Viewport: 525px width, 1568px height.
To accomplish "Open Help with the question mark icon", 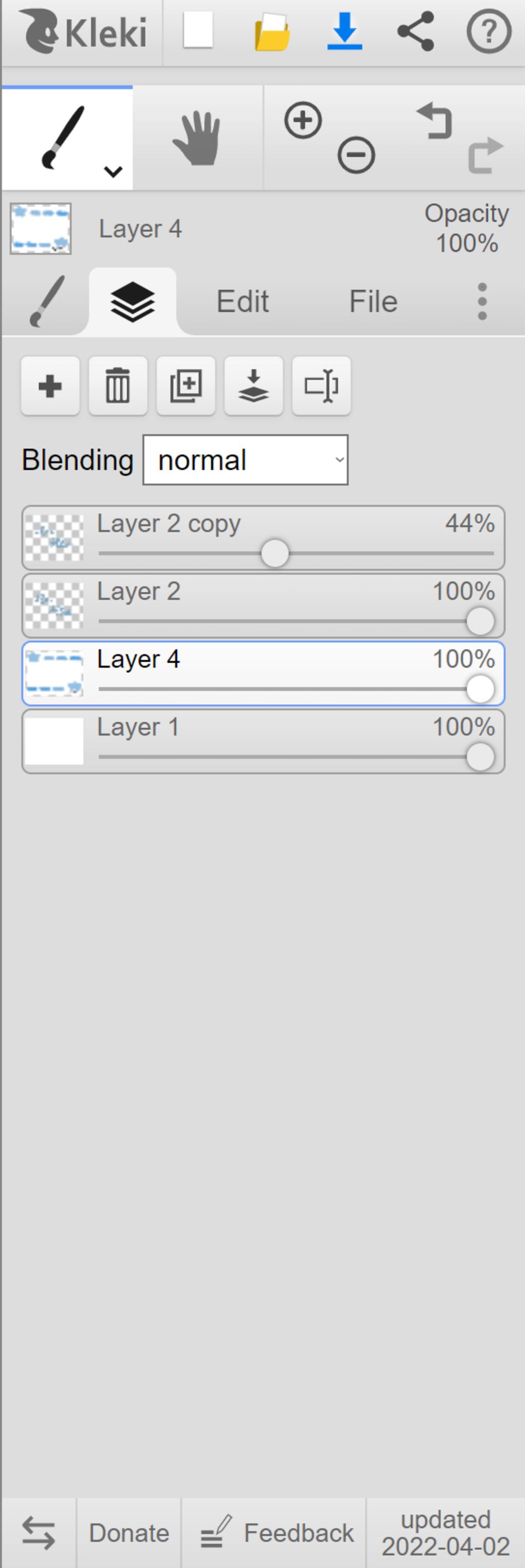I will (x=489, y=32).
